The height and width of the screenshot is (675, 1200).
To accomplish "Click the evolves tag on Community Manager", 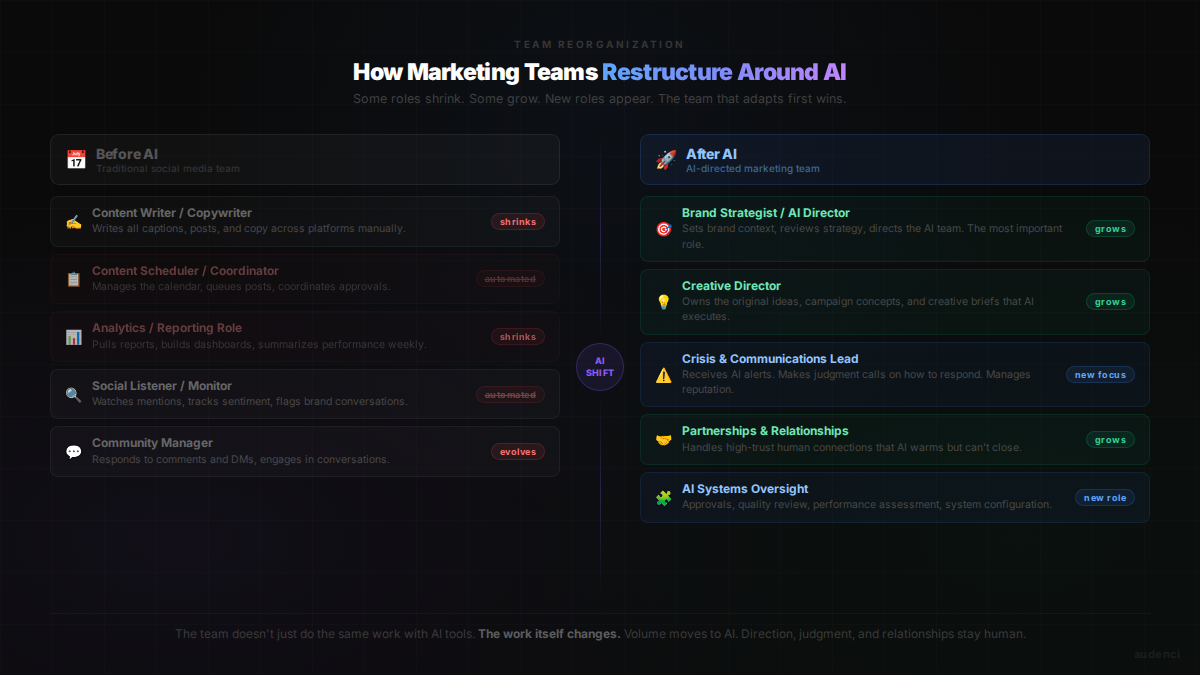I will 517,452.
